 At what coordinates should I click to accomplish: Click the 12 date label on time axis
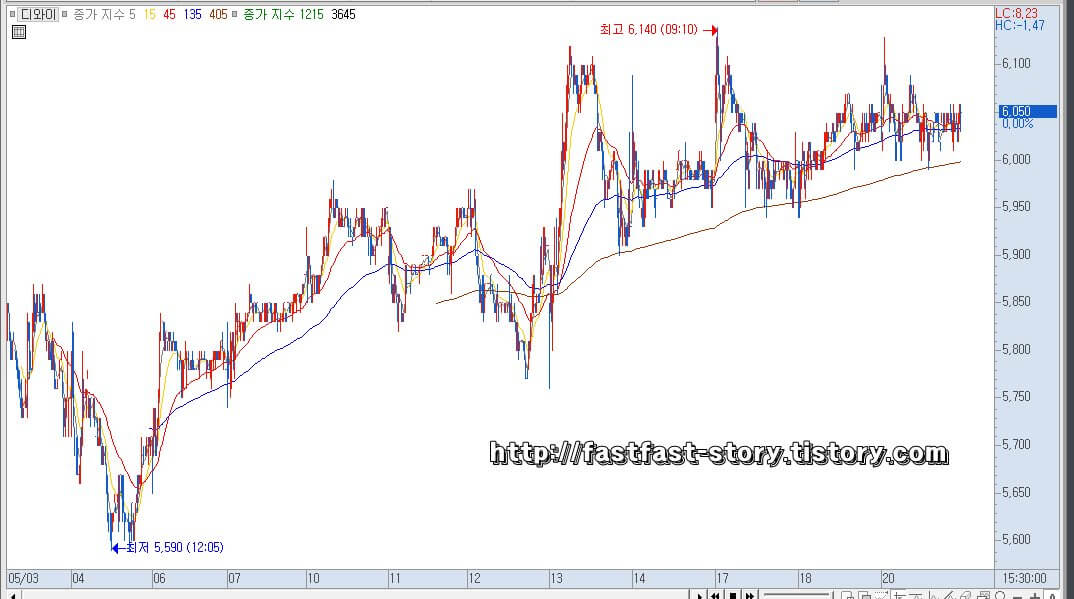coord(475,578)
